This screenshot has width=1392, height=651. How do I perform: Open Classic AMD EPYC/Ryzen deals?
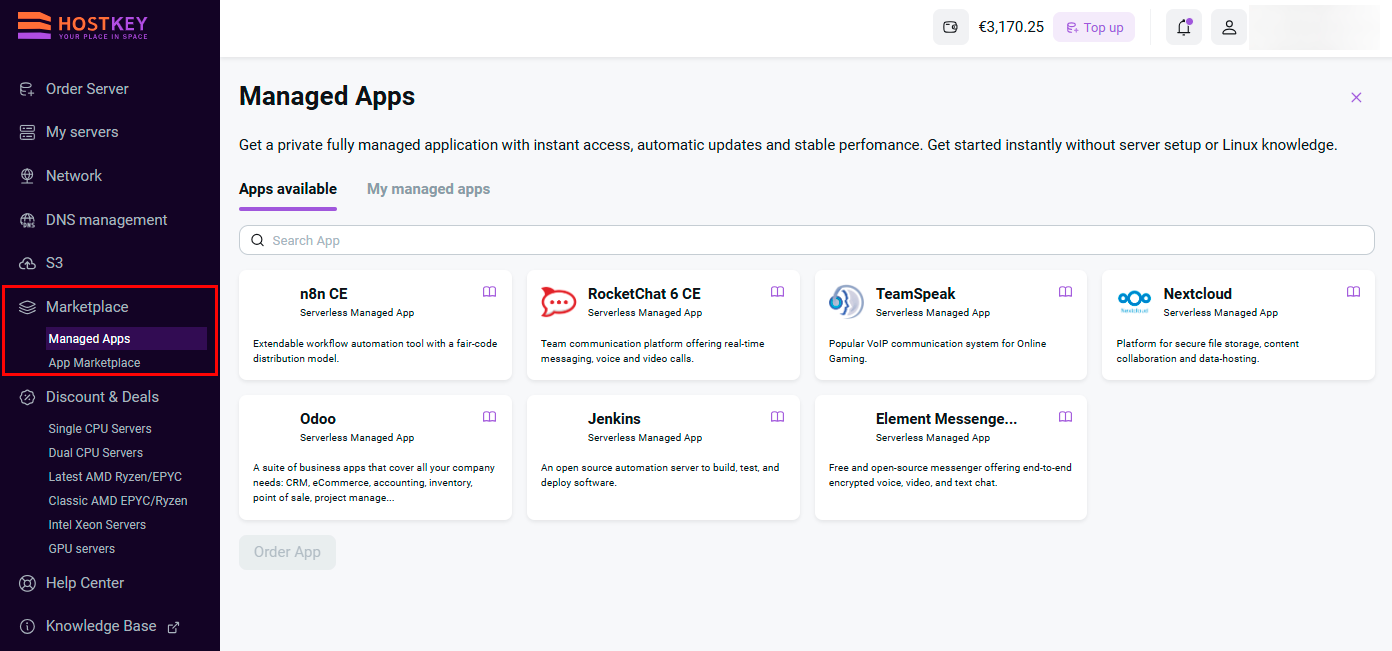tap(118, 501)
